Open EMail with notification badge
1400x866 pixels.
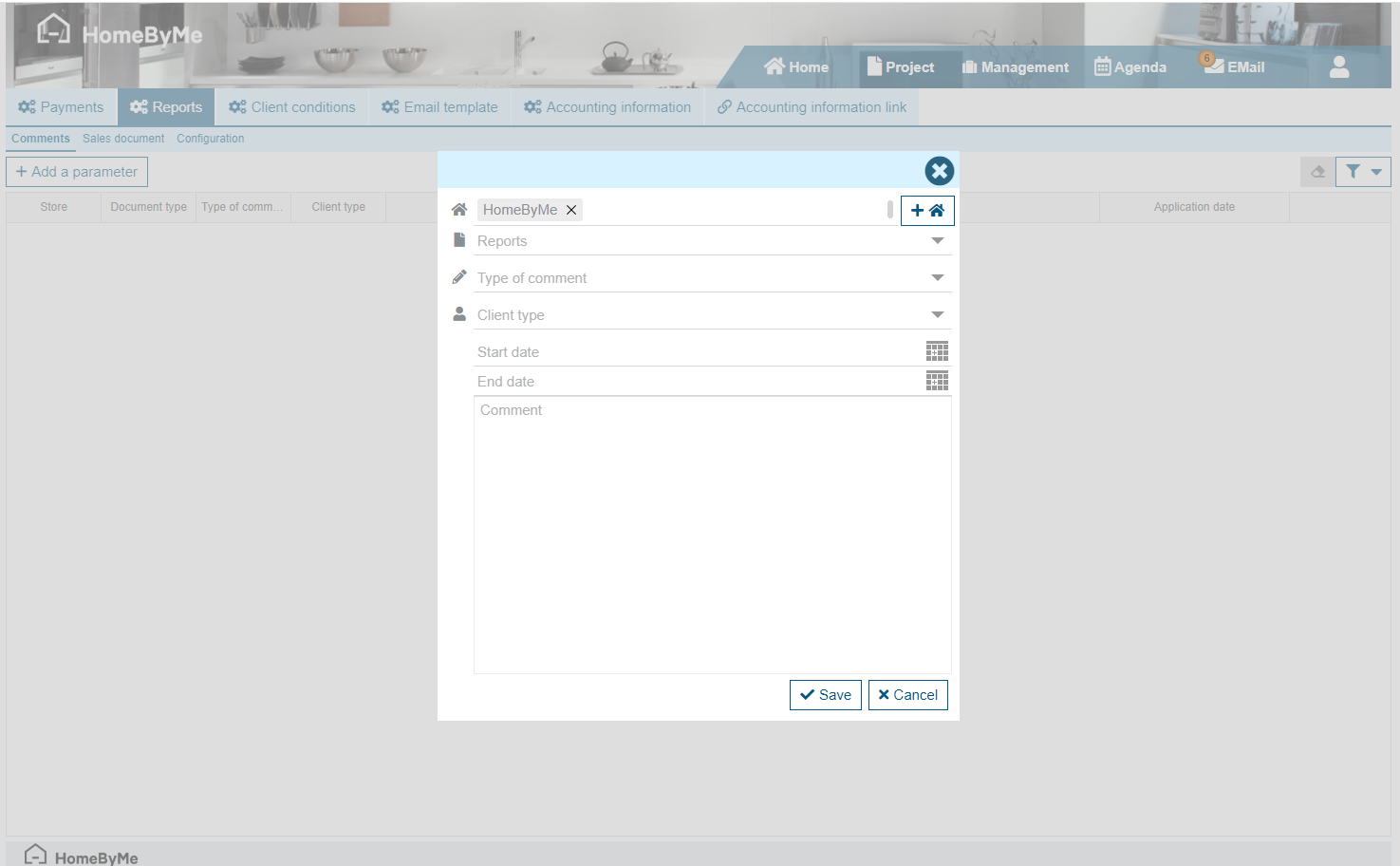point(1235,66)
